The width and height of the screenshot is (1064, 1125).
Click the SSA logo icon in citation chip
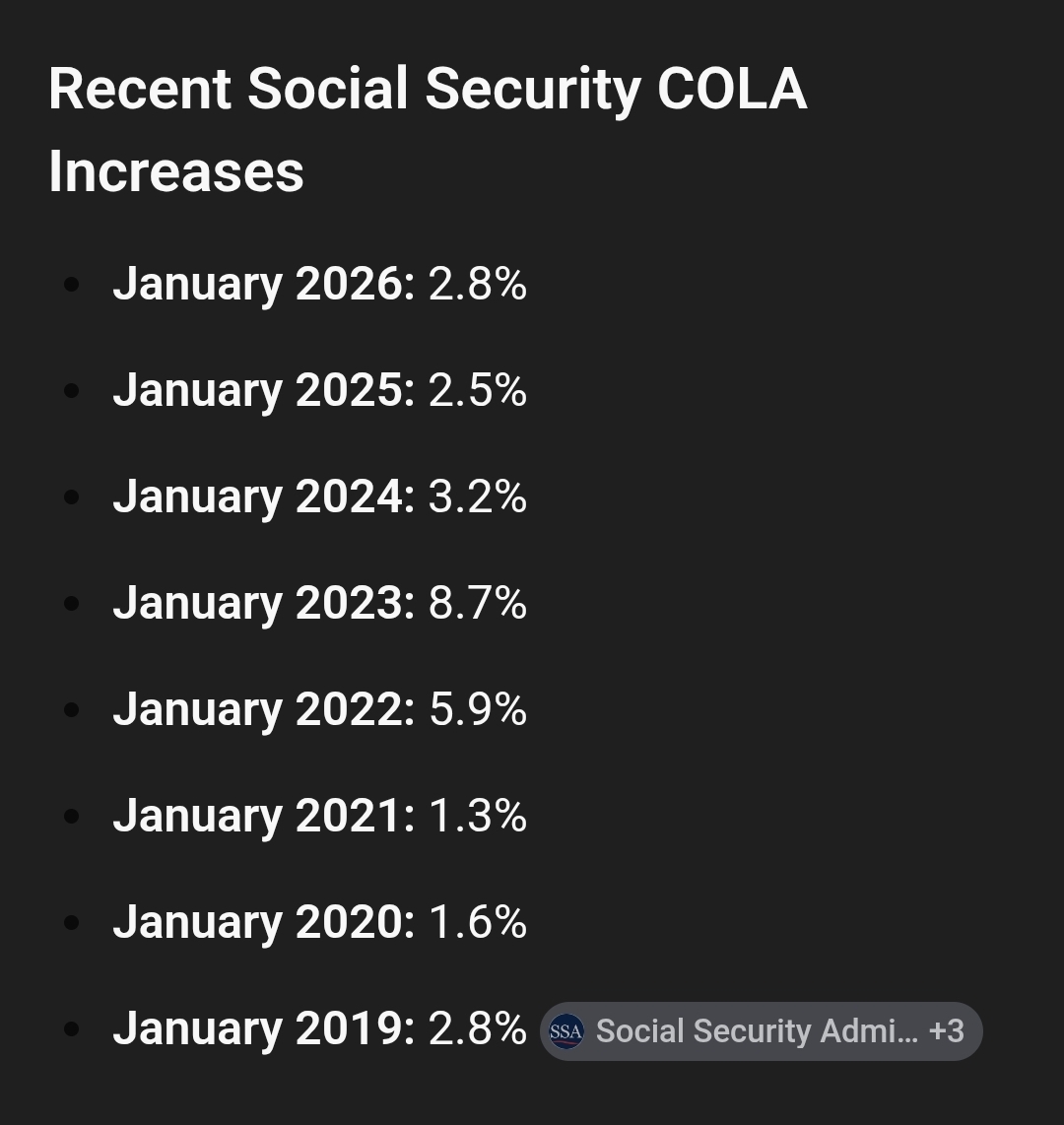coord(566,1031)
